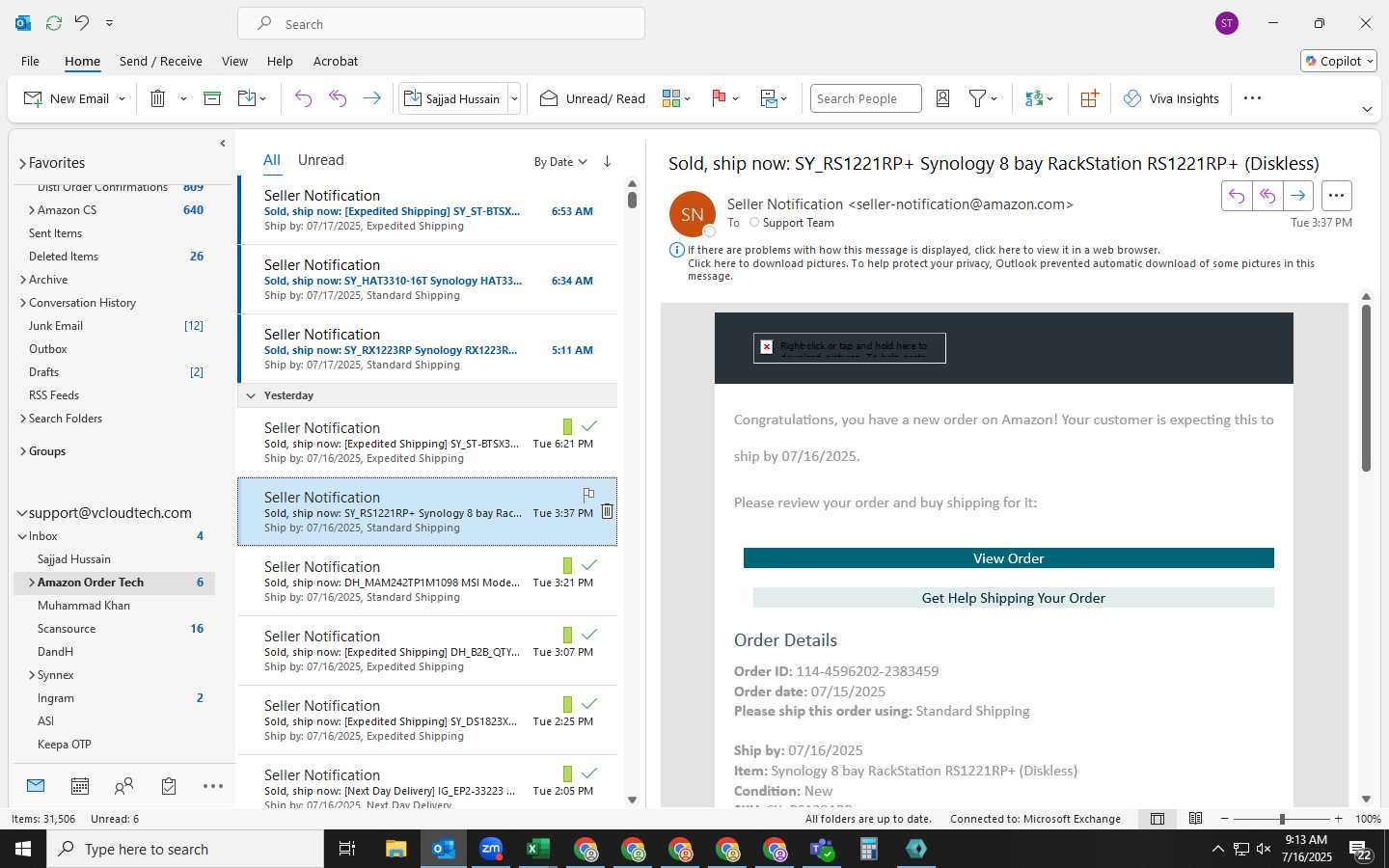Screen dimensions: 1389x868
Task: Click the Delete trash icon in ribbon
Action: coord(158,98)
